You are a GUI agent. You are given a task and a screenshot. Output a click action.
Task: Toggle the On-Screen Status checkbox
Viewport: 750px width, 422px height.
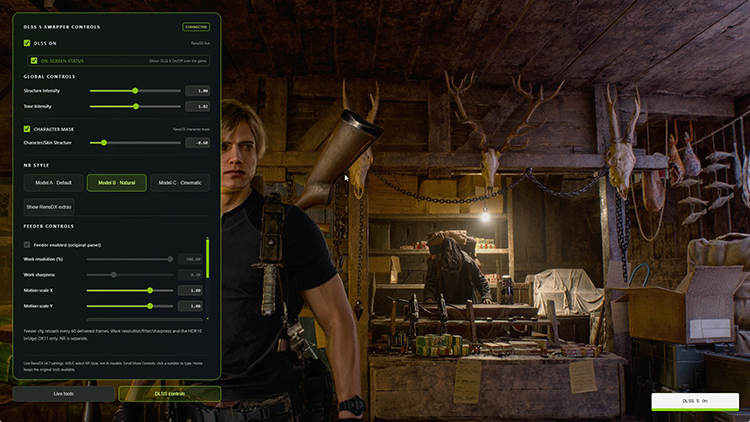pyautogui.click(x=34, y=61)
